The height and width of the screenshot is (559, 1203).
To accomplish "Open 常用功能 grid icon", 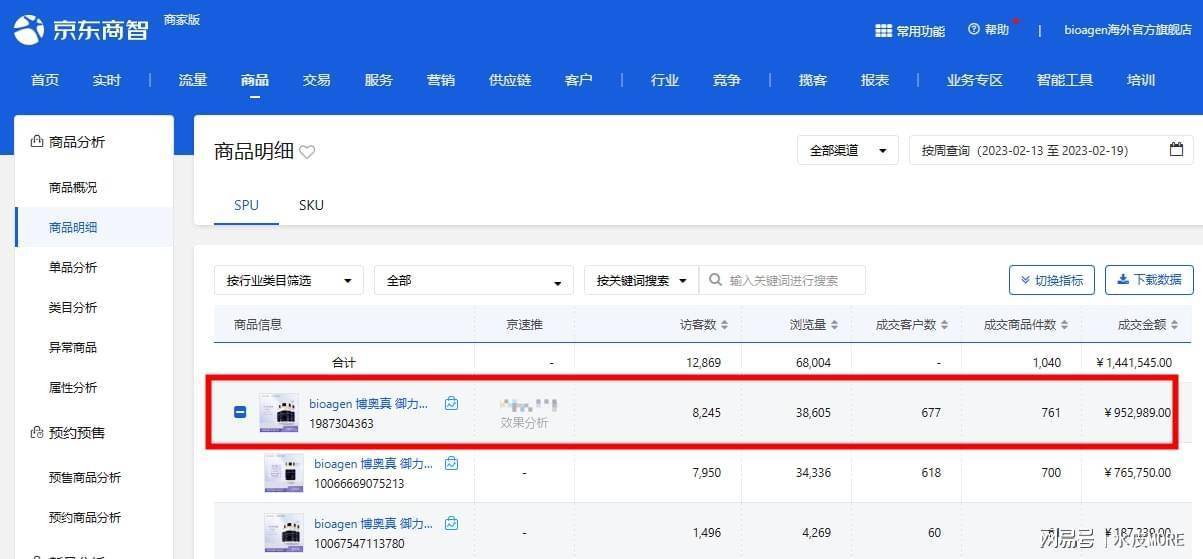I will pos(883,31).
